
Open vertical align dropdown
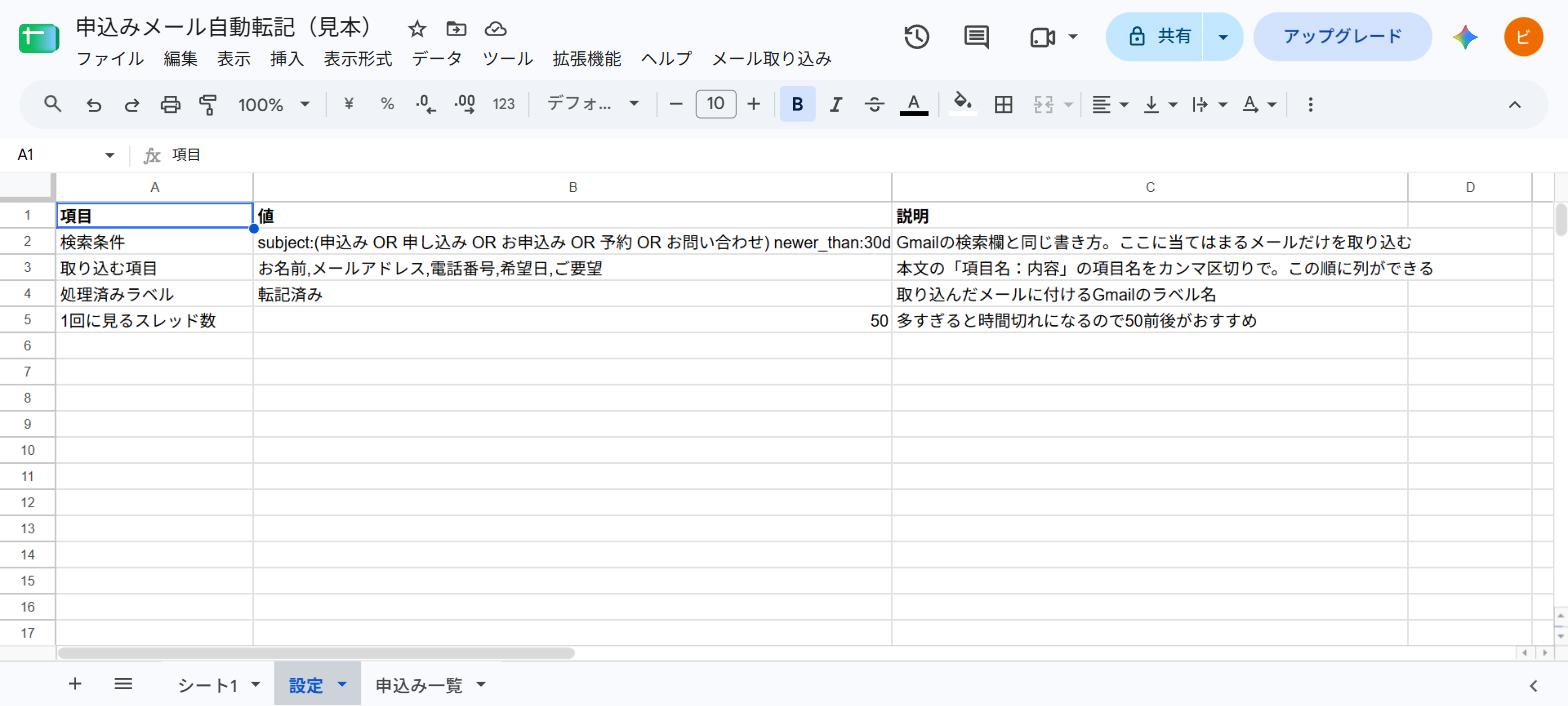click(x=1160, y=104)
